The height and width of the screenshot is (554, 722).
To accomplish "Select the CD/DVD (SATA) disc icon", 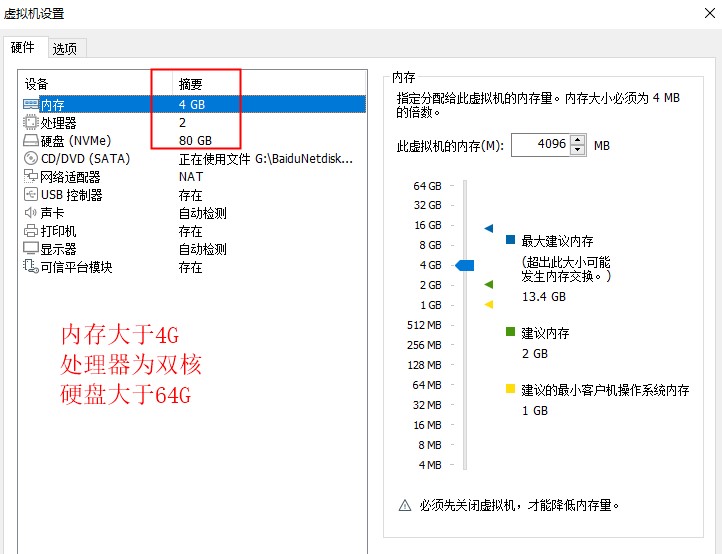I will click(31, 158).
